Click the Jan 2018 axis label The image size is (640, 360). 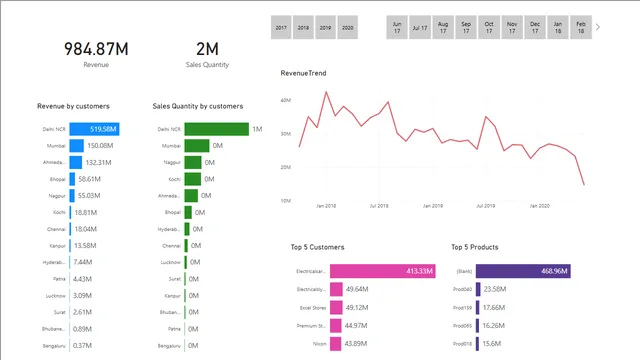click(x=326, y=206)
